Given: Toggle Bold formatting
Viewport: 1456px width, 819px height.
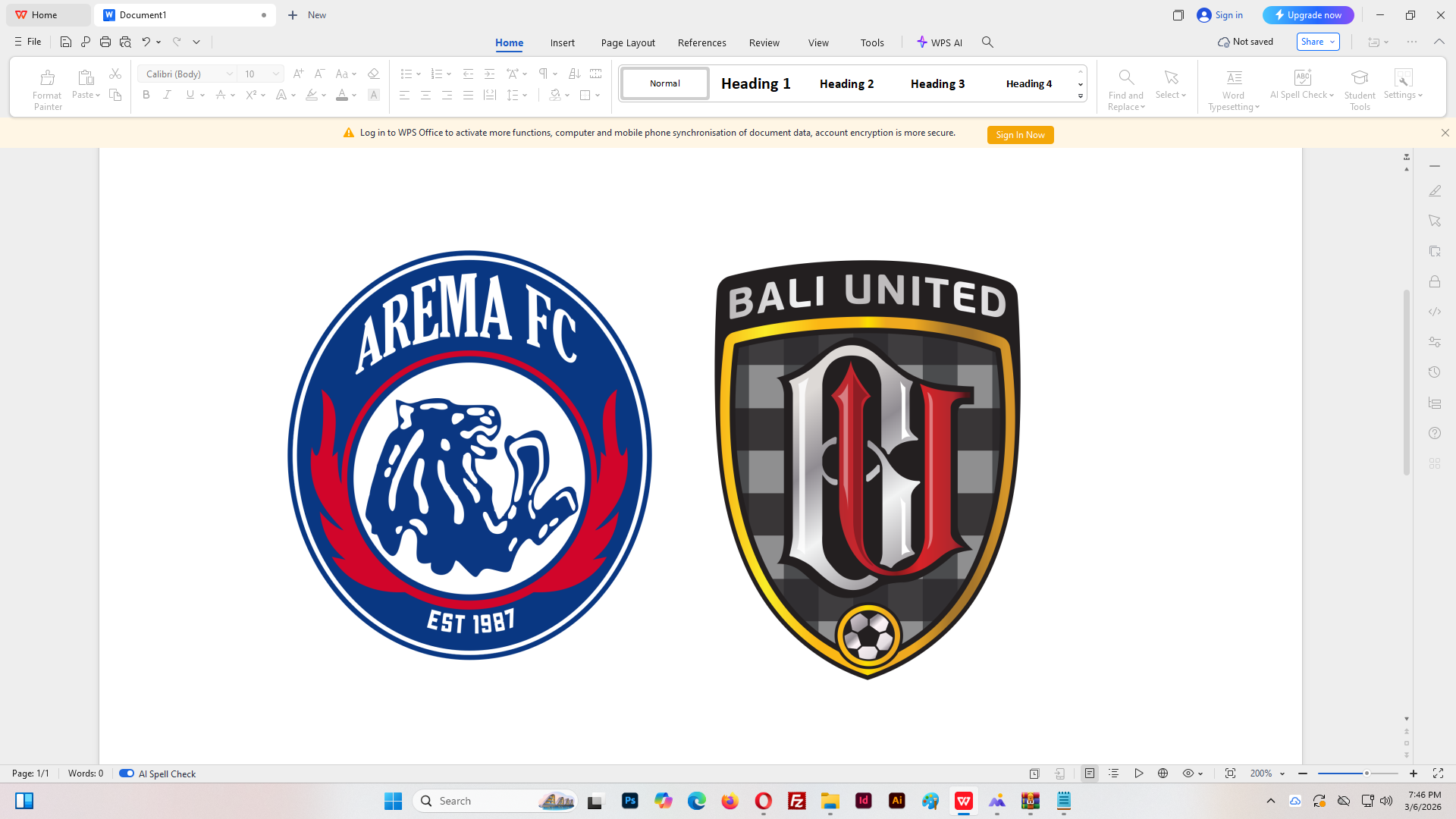Looking at the screenshot, I should (146, 95).
